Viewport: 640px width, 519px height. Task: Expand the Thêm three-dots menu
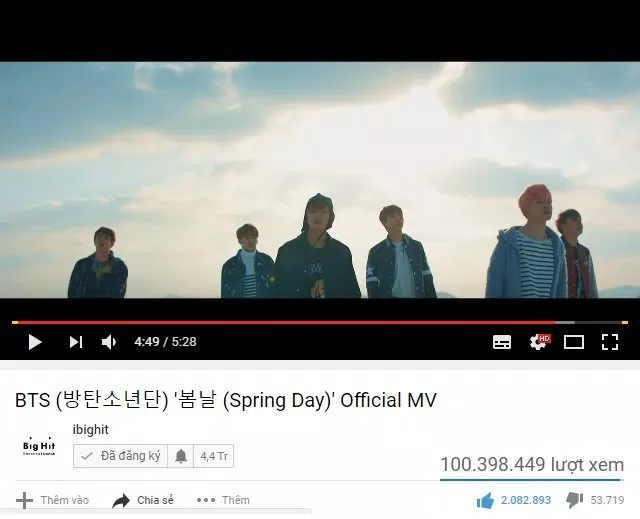(x=223, y=500)
